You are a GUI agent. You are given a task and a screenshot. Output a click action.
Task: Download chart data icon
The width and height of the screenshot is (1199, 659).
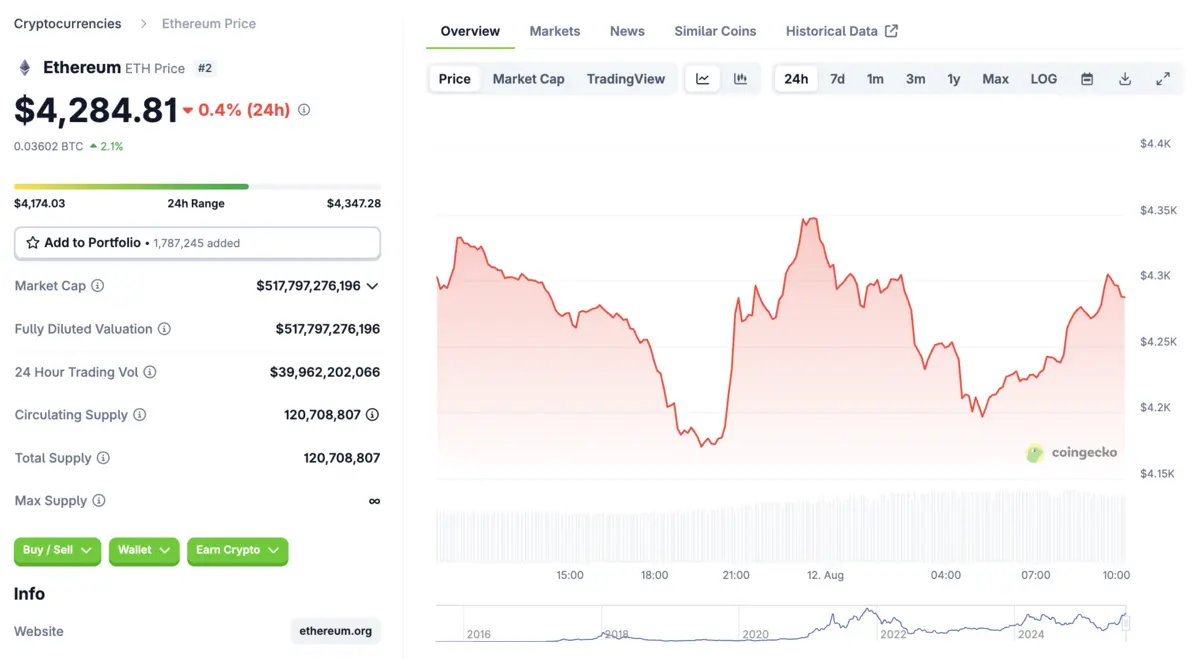click(1125, 79)
